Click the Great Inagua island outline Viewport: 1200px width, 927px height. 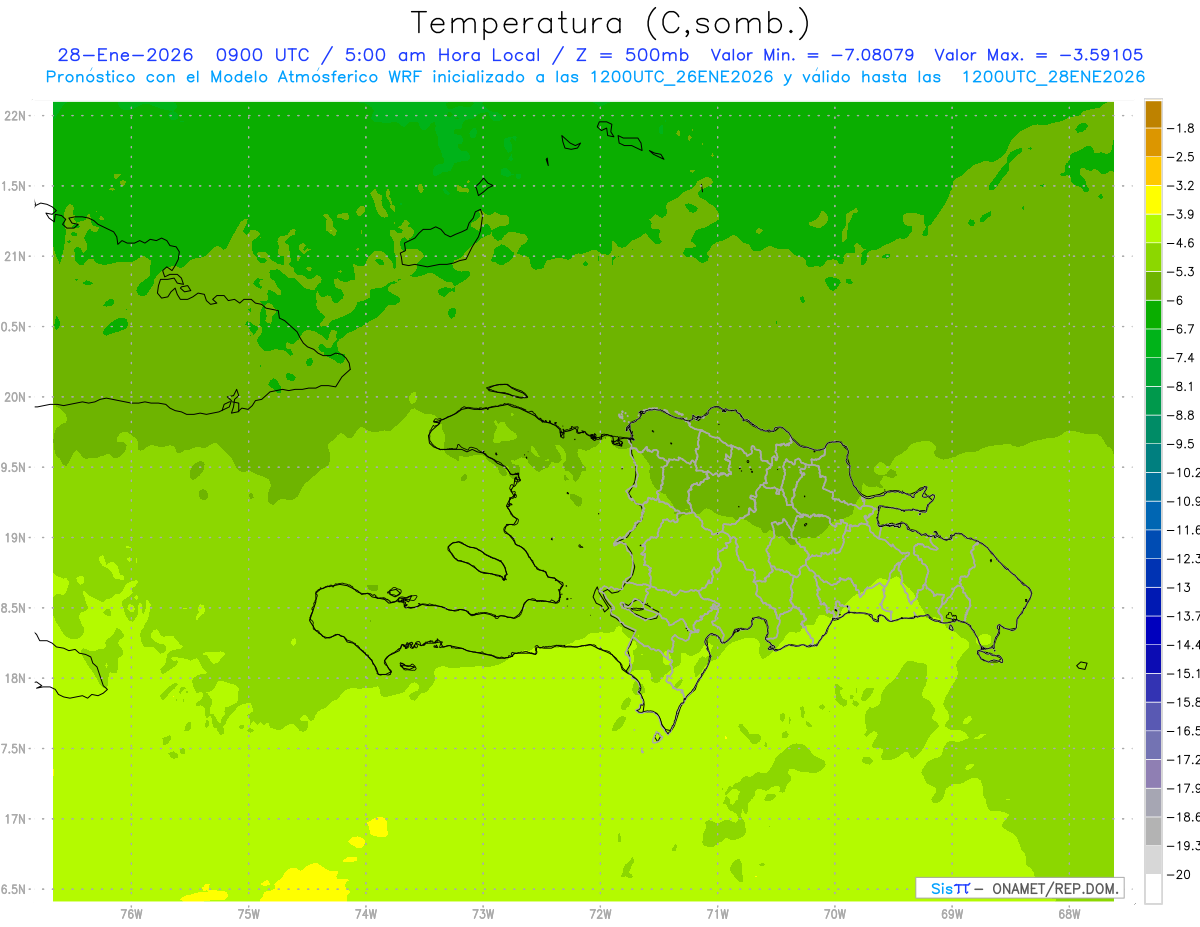pos(441,239)
